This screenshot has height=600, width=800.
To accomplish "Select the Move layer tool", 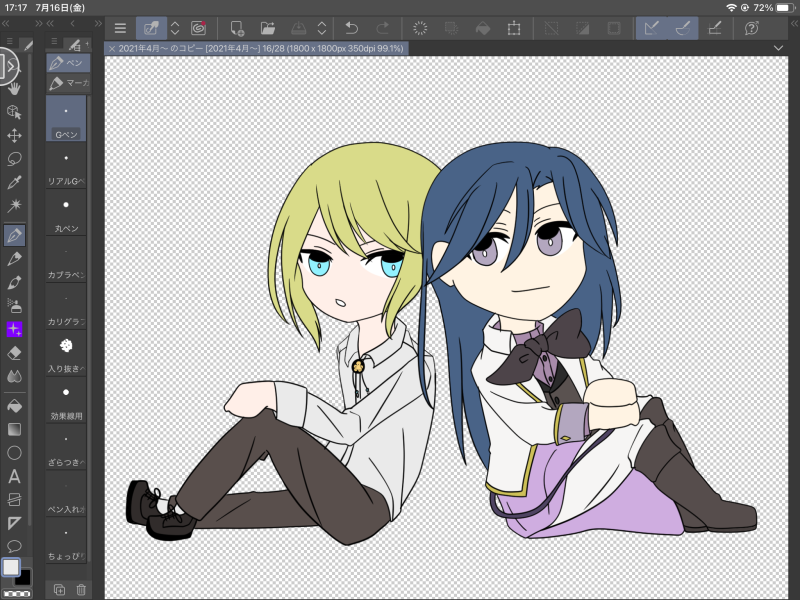I will [x=14, y=135].
